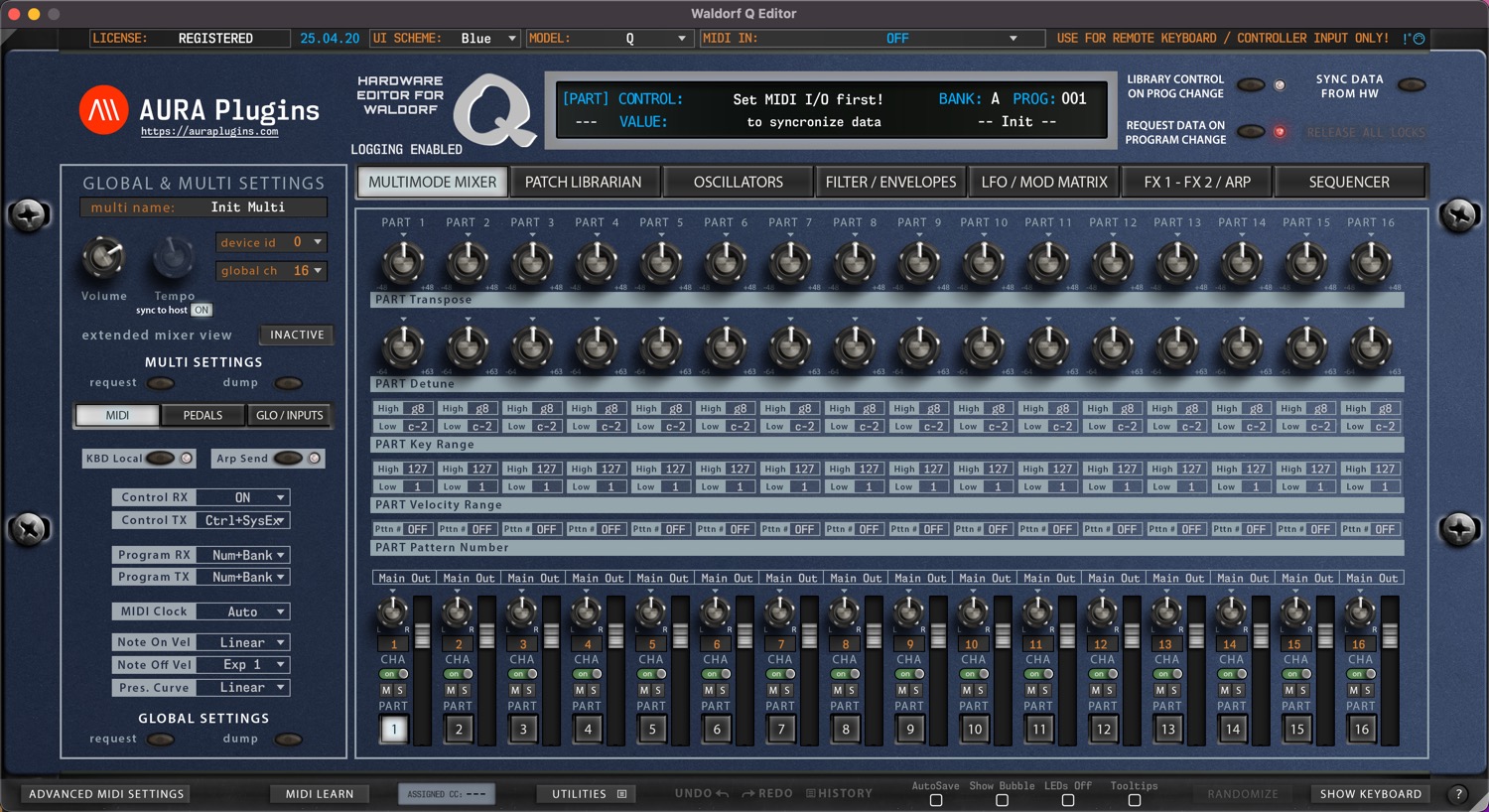
Task: Click the Part 16 Transpose knob
Action: [x=1371, y=262]
